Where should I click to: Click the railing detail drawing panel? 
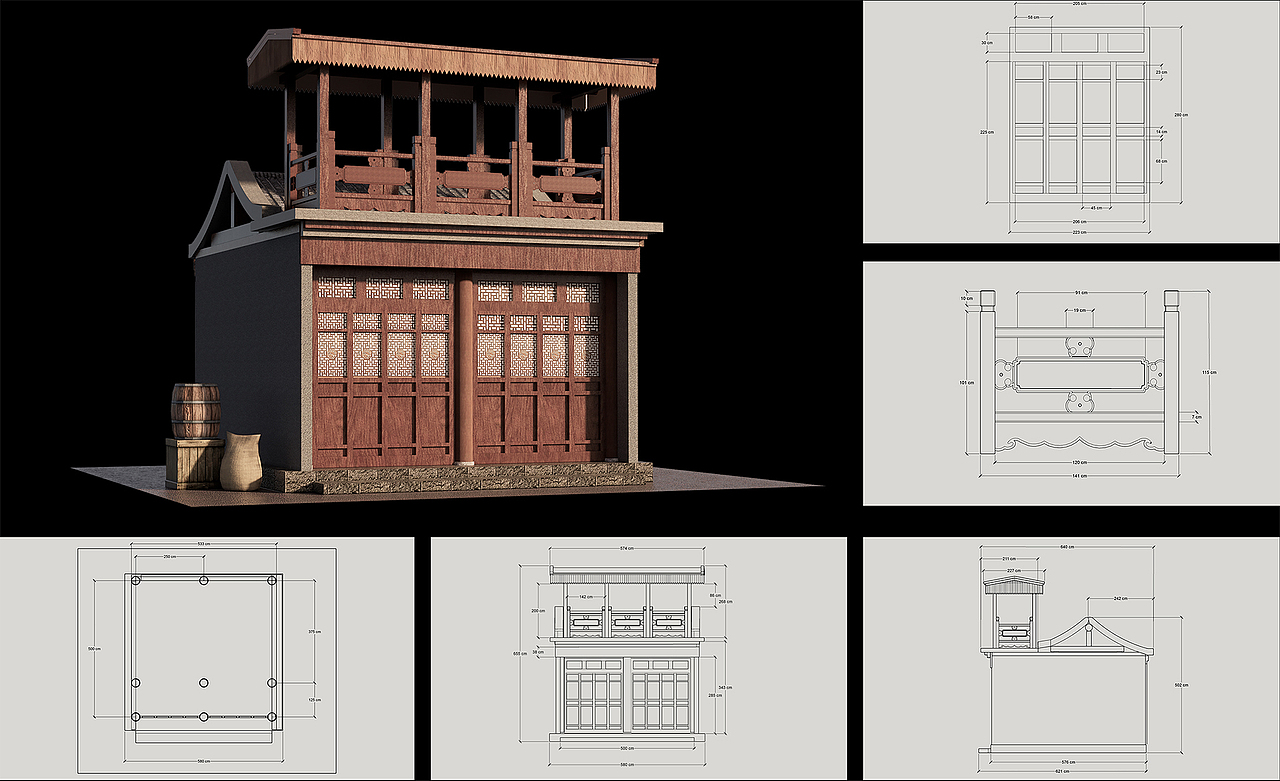(x=1070, y=388)
